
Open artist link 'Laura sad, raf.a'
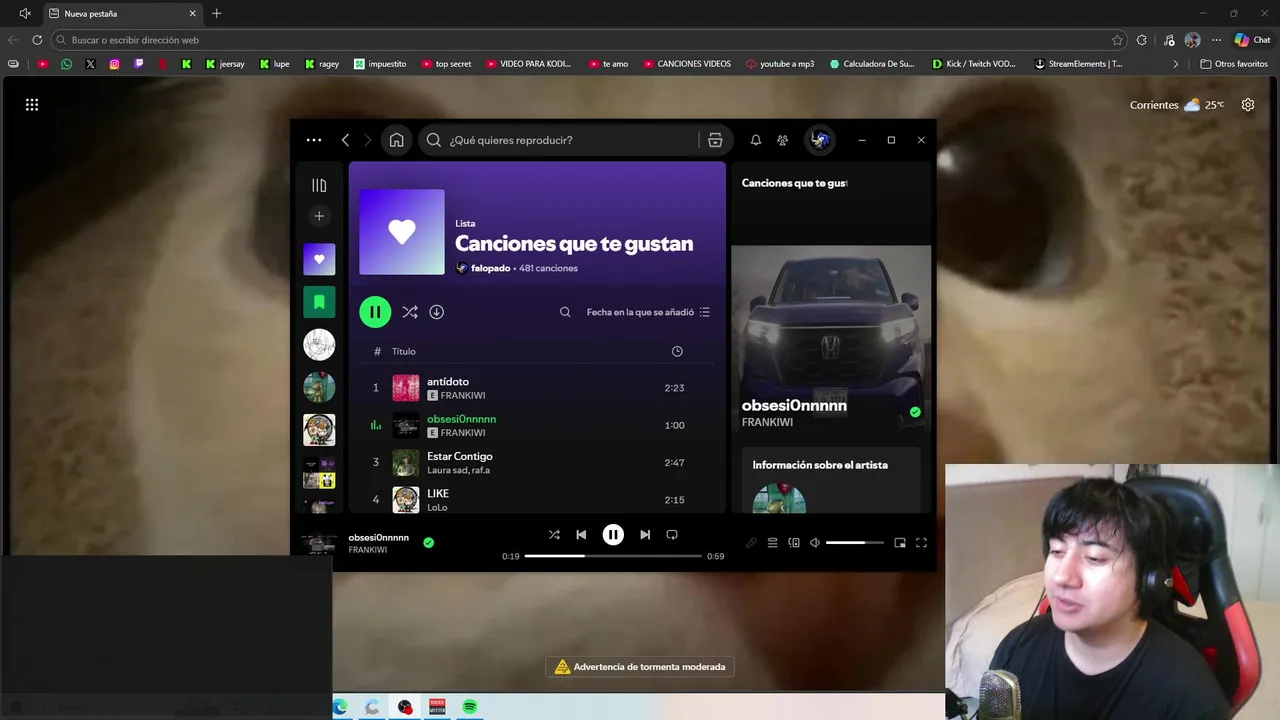click(x=458, y=470)
